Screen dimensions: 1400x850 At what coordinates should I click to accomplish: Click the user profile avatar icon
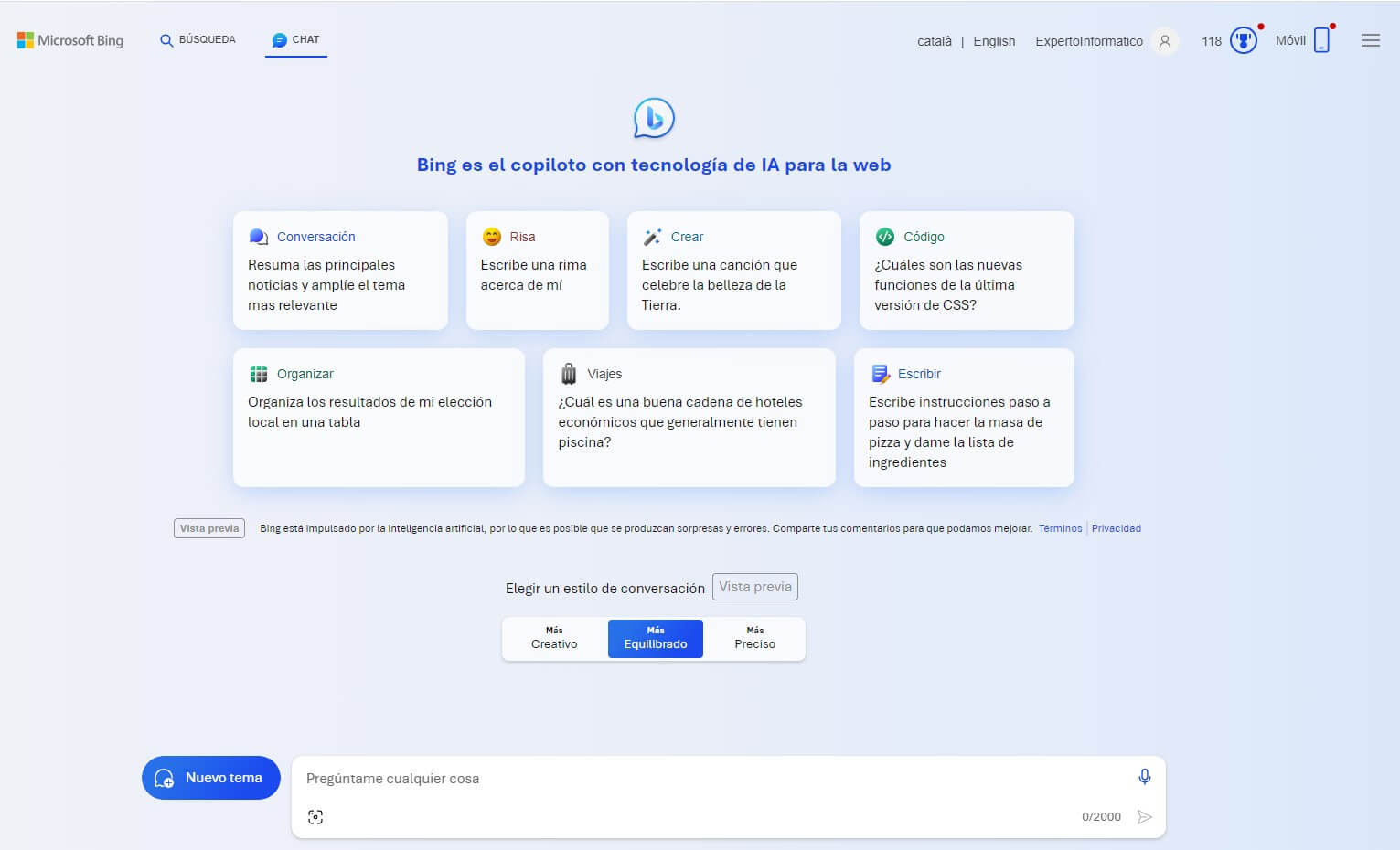pos(1165,41)
